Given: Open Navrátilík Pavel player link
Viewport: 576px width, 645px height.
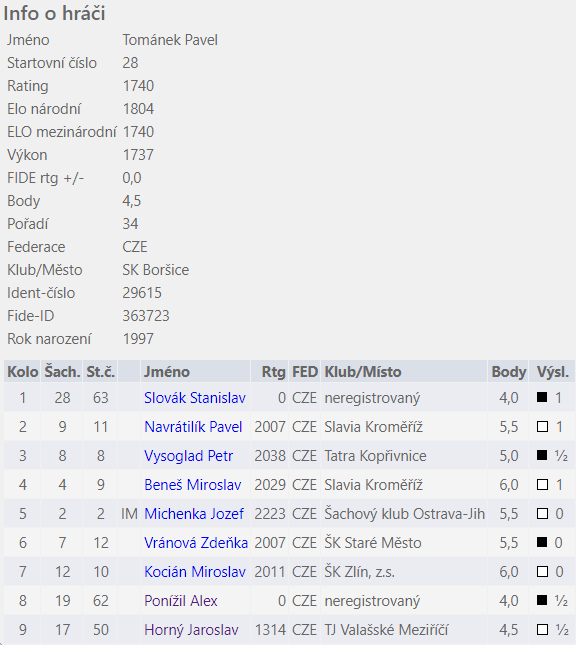Looking at the screenshot, I should point(193,427).
